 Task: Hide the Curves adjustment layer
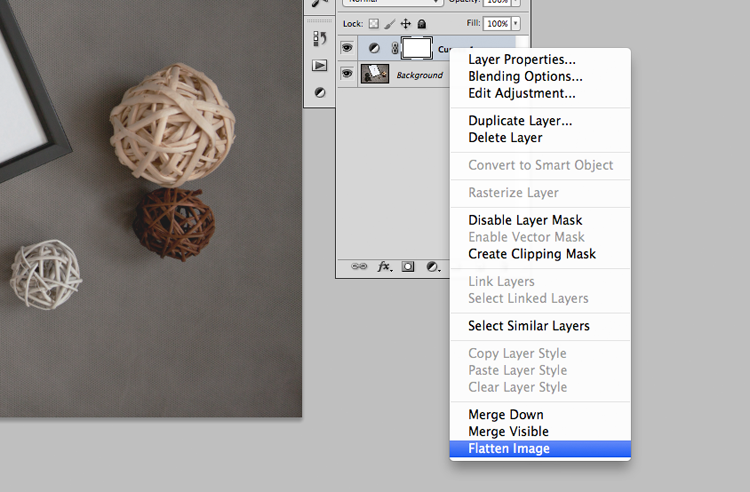point(347,48)
